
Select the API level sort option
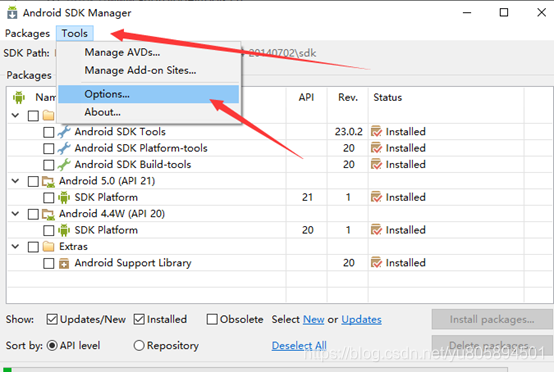click(x=52, y=346)
